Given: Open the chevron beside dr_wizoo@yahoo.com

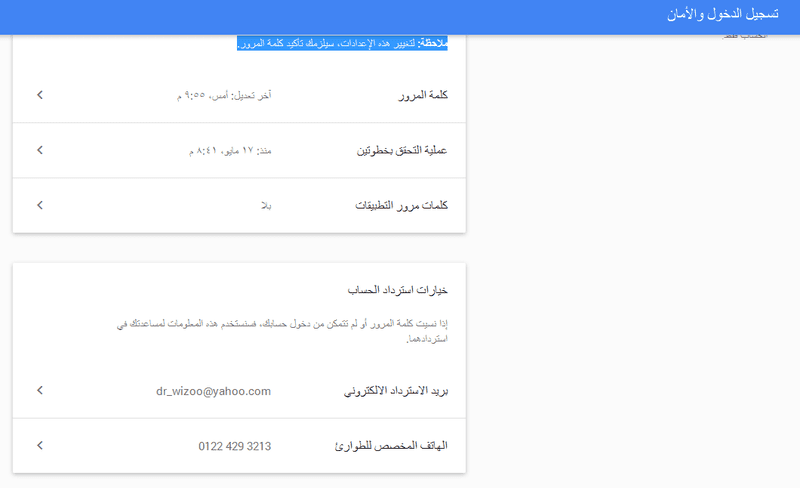Looking at the screenshot, I should click(x=40, y=391).
